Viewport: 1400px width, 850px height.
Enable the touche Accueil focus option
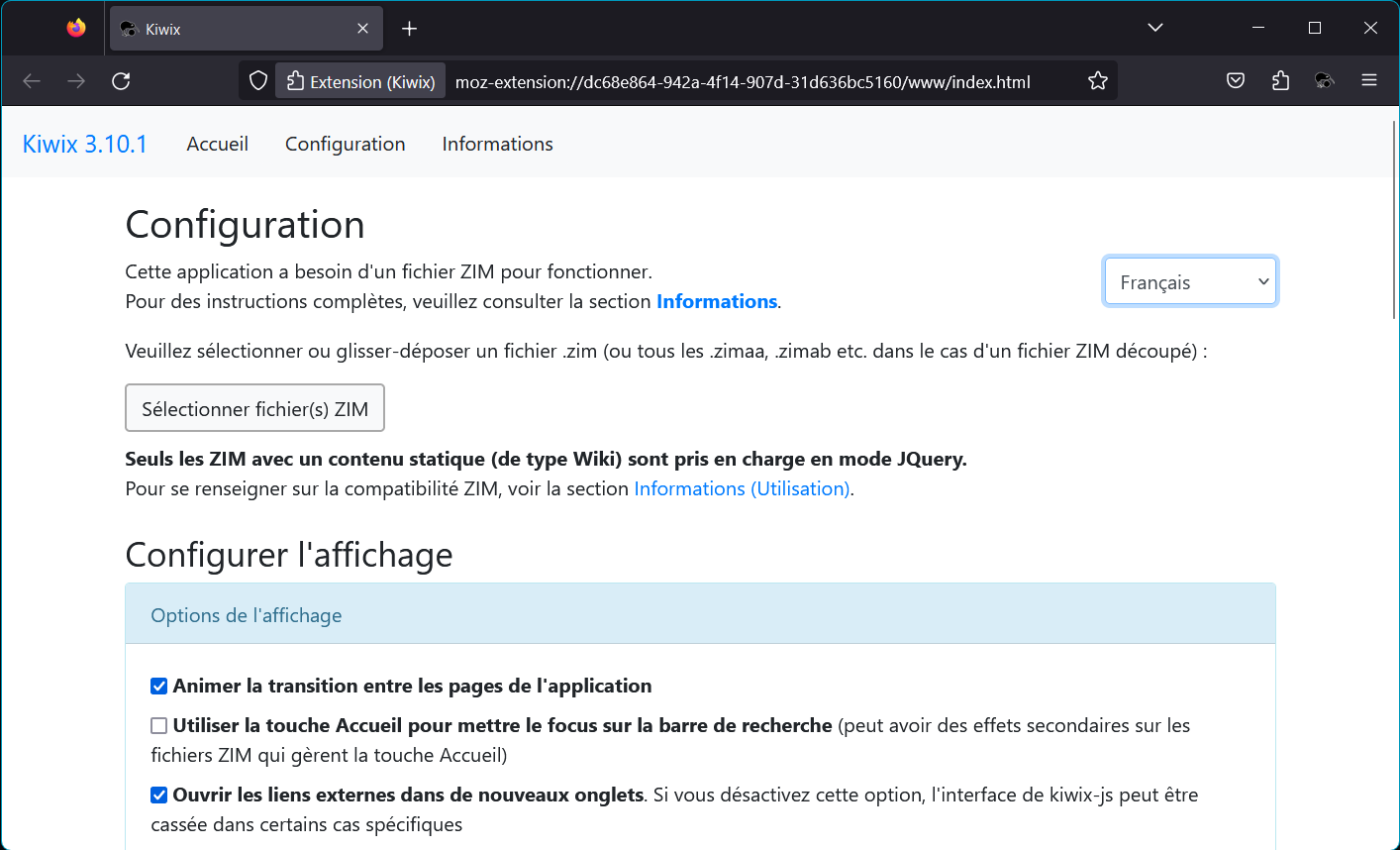coord(158,725)
